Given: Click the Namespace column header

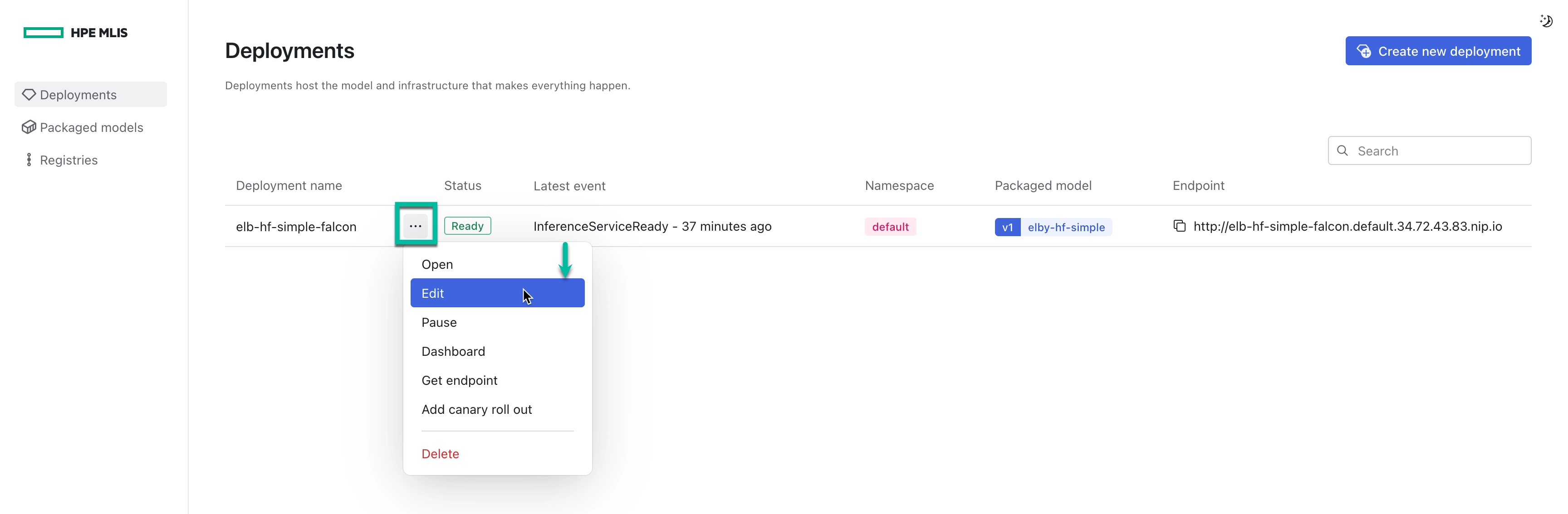Looking at the screenshot, I should pos(899,185).
